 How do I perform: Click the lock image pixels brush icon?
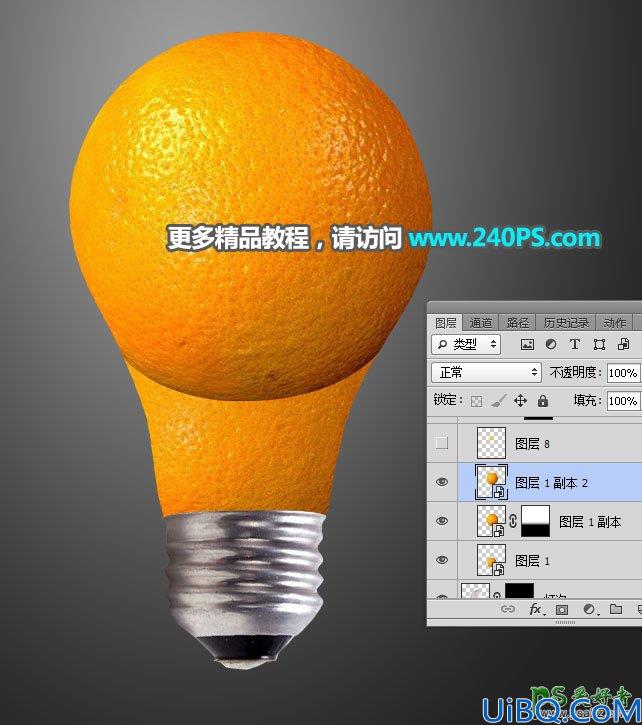[x=499, y=400]
